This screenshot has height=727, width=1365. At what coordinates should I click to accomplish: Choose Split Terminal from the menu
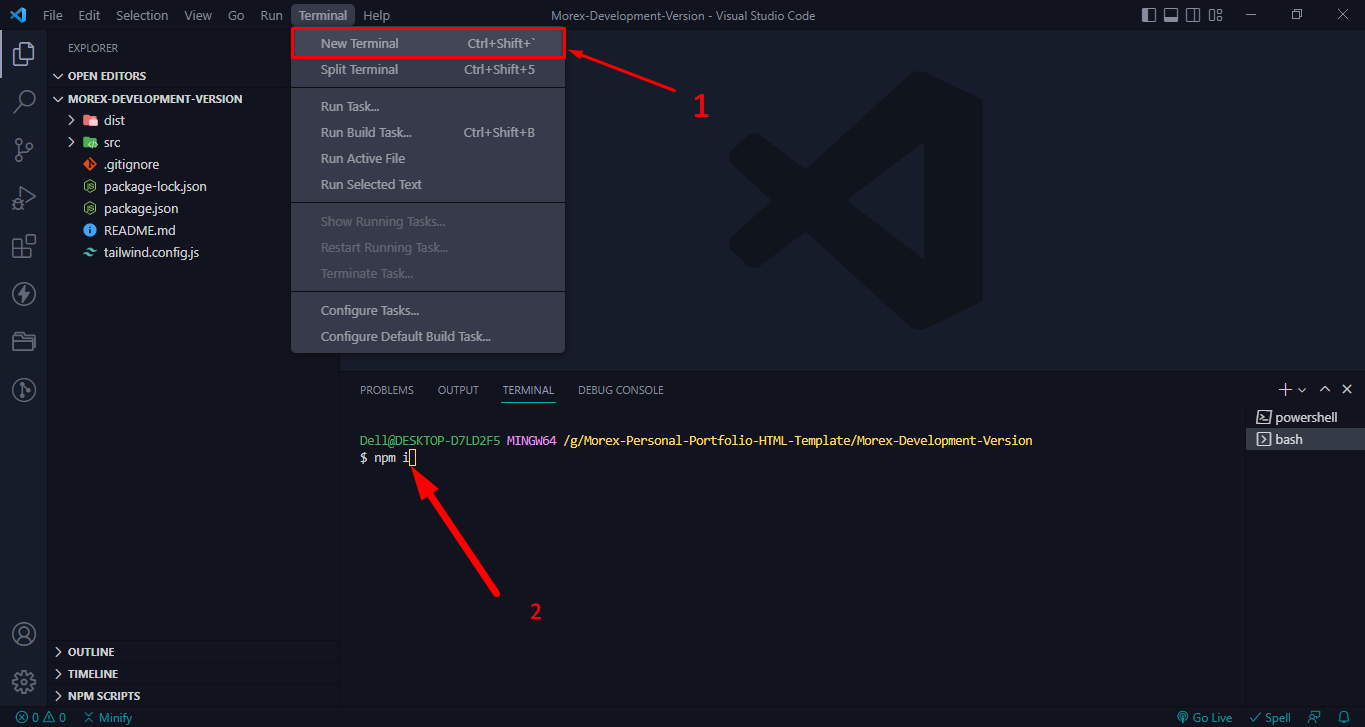point(428,69)
